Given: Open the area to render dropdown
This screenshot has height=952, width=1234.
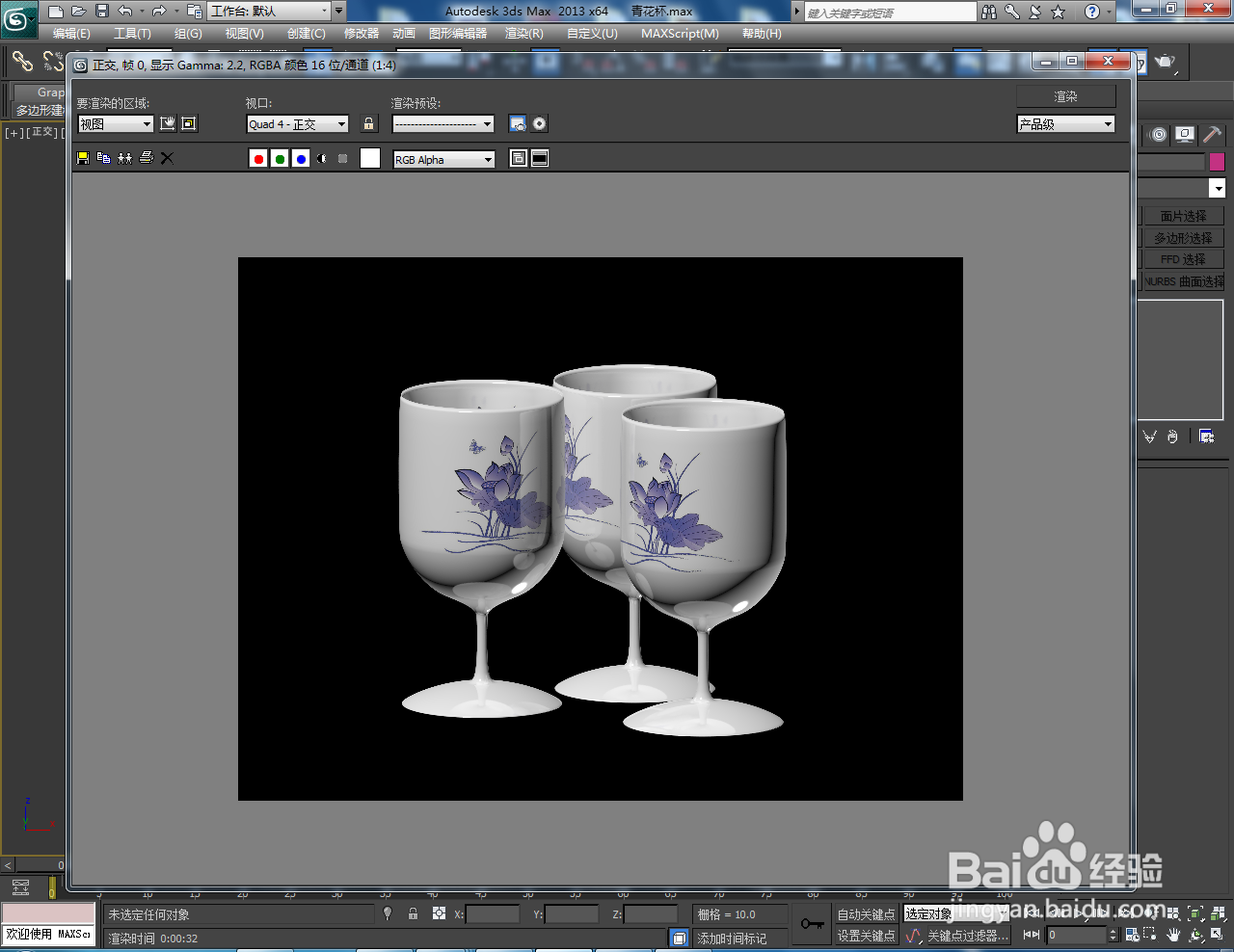Looking at the screenshot, I should [x=116, y=124].
